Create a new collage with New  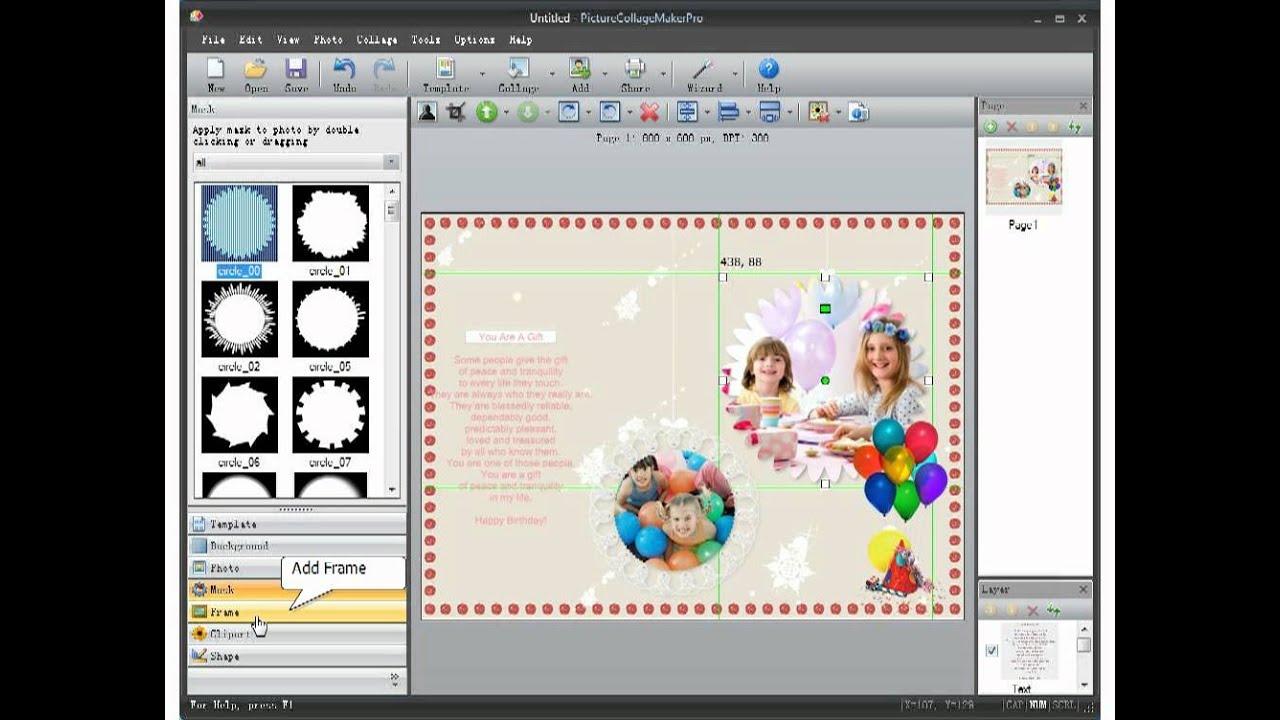[216, 75]
